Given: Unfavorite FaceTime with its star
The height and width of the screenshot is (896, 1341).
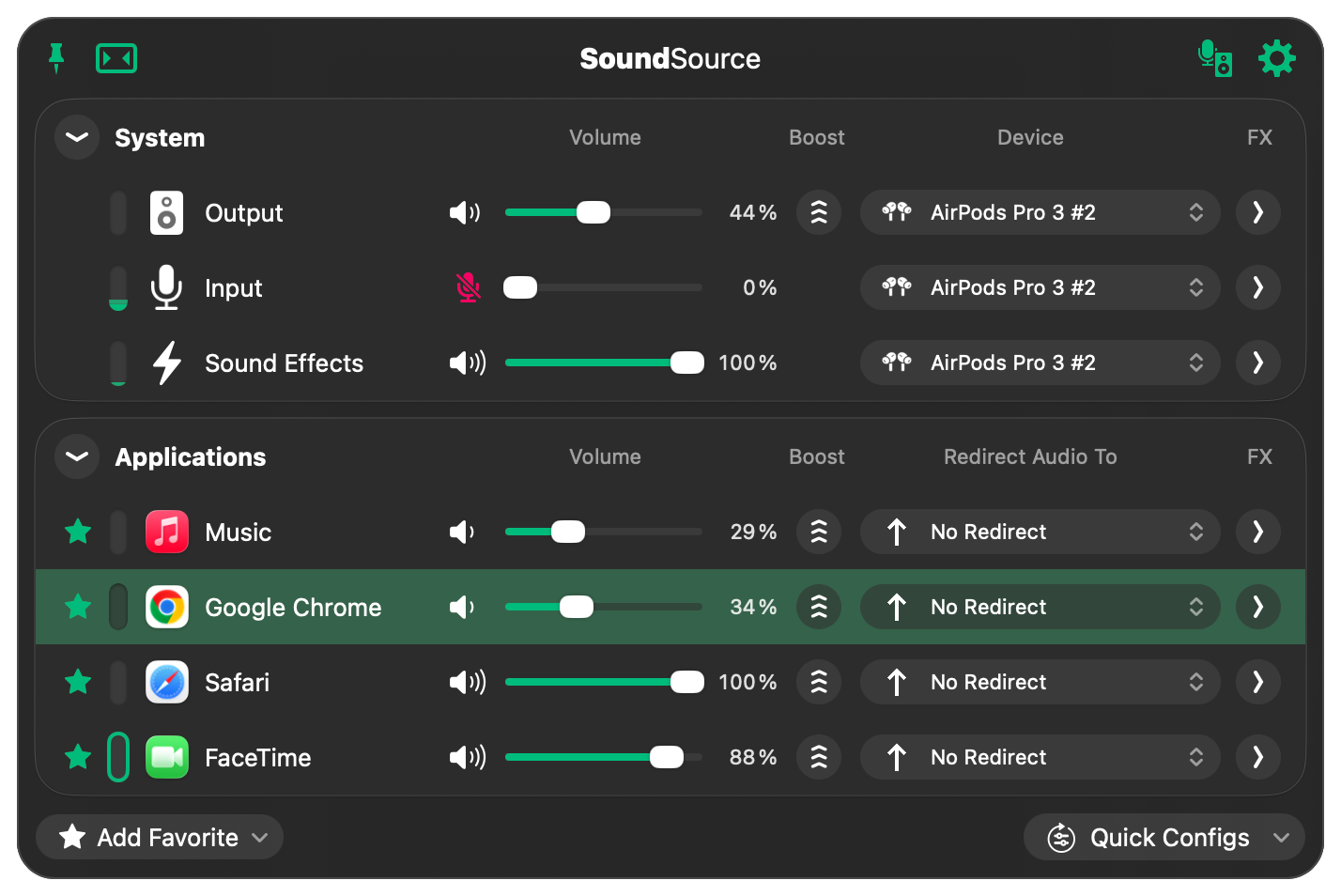Looking at the screenshot, I should tap(78, 757).
